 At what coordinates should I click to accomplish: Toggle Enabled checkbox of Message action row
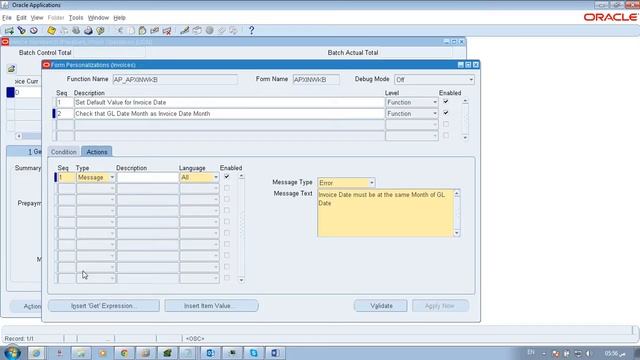pyautogui.click(x=227, y=177)
